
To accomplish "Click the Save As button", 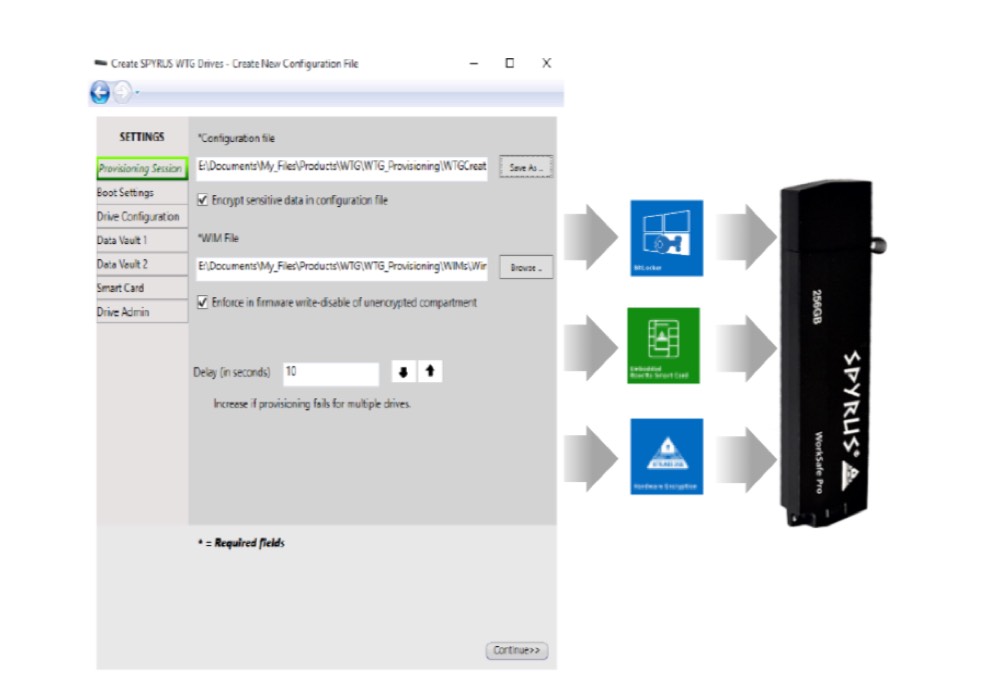I will point(526,167).
